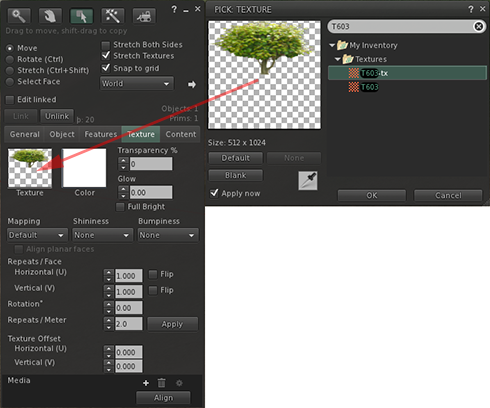Open the white Color swatch
Image resolution: width=490 pixels, height=408 pixels.
84,168
